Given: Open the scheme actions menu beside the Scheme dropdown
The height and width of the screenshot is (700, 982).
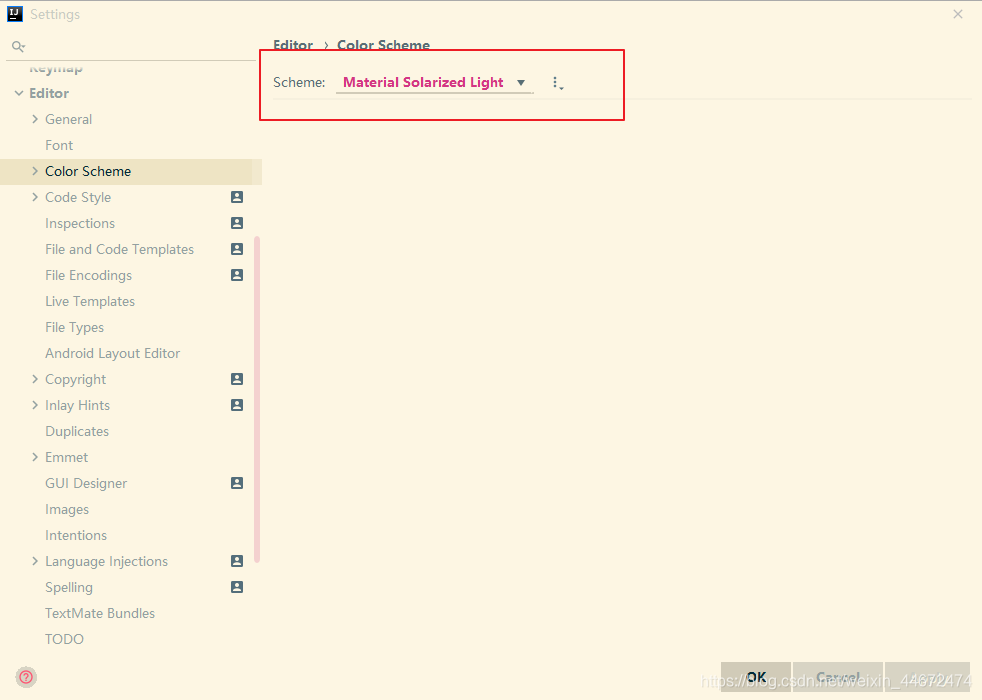Looking at the screenshot, I should 557,83.
